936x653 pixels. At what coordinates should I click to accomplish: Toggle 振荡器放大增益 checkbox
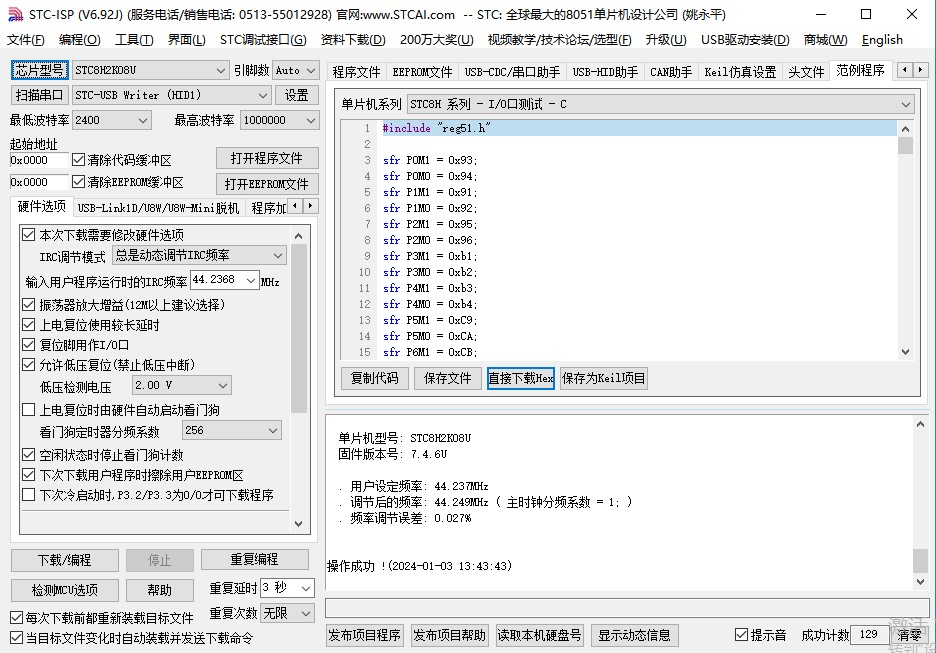28,304
